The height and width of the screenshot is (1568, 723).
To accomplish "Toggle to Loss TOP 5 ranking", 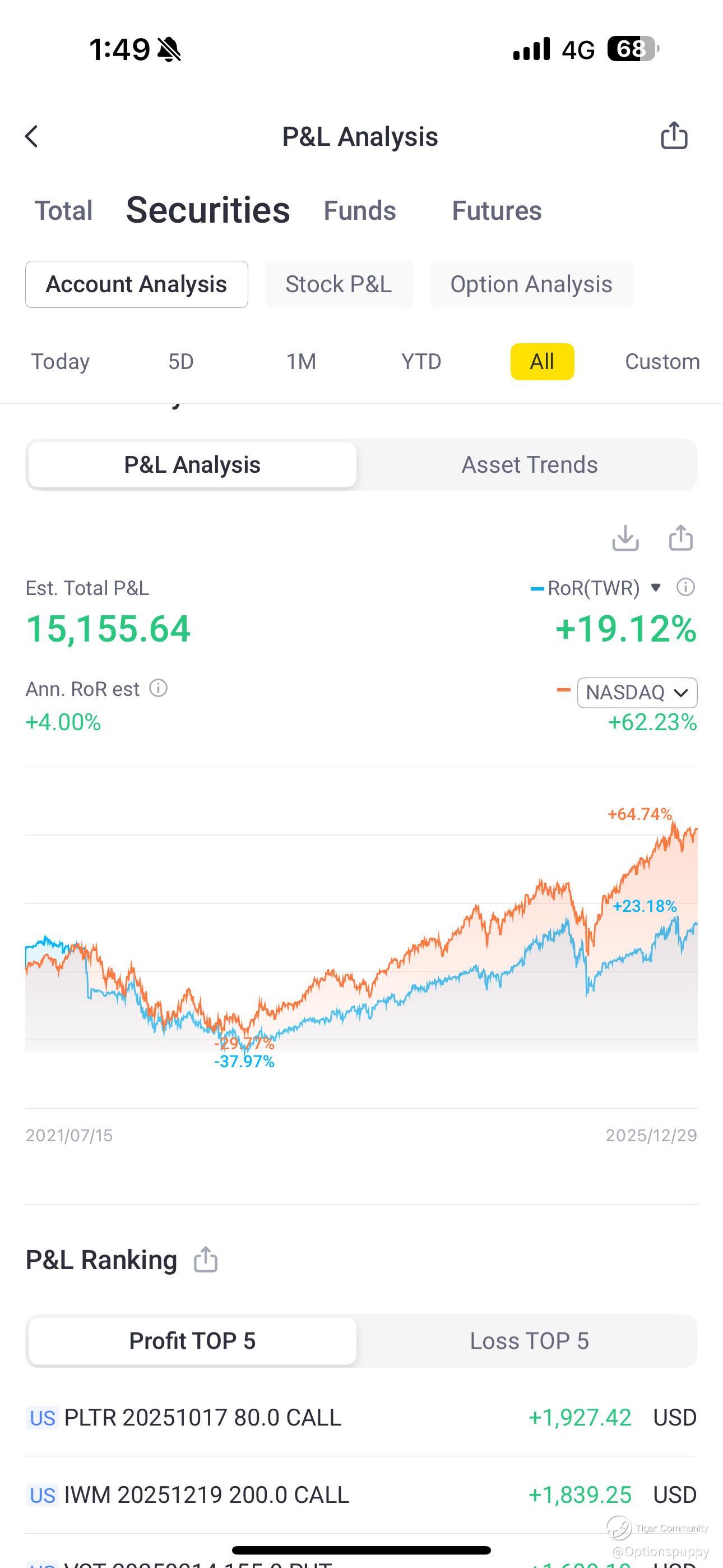I will (530, 1340).
